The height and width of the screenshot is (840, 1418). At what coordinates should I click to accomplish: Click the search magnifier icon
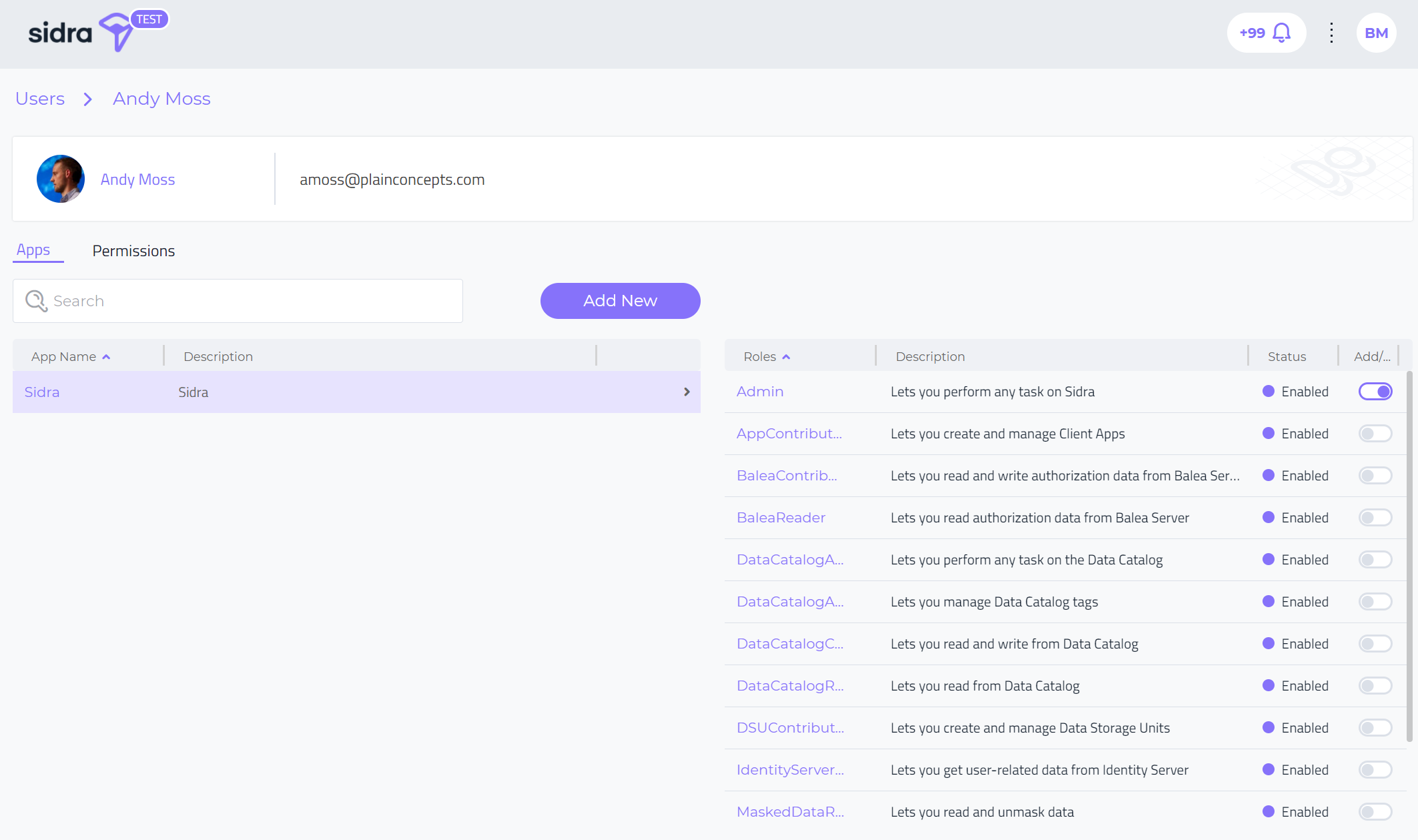[36, 301]
